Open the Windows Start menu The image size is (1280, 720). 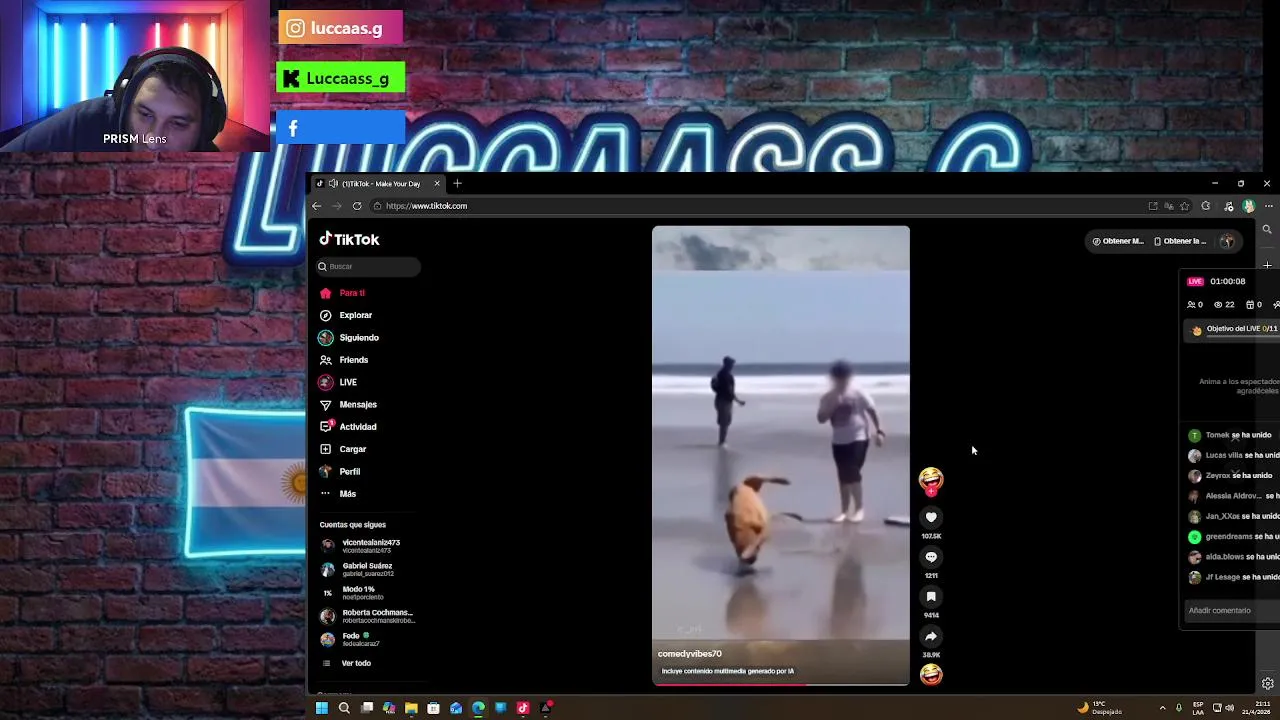(x=321, y=708)
